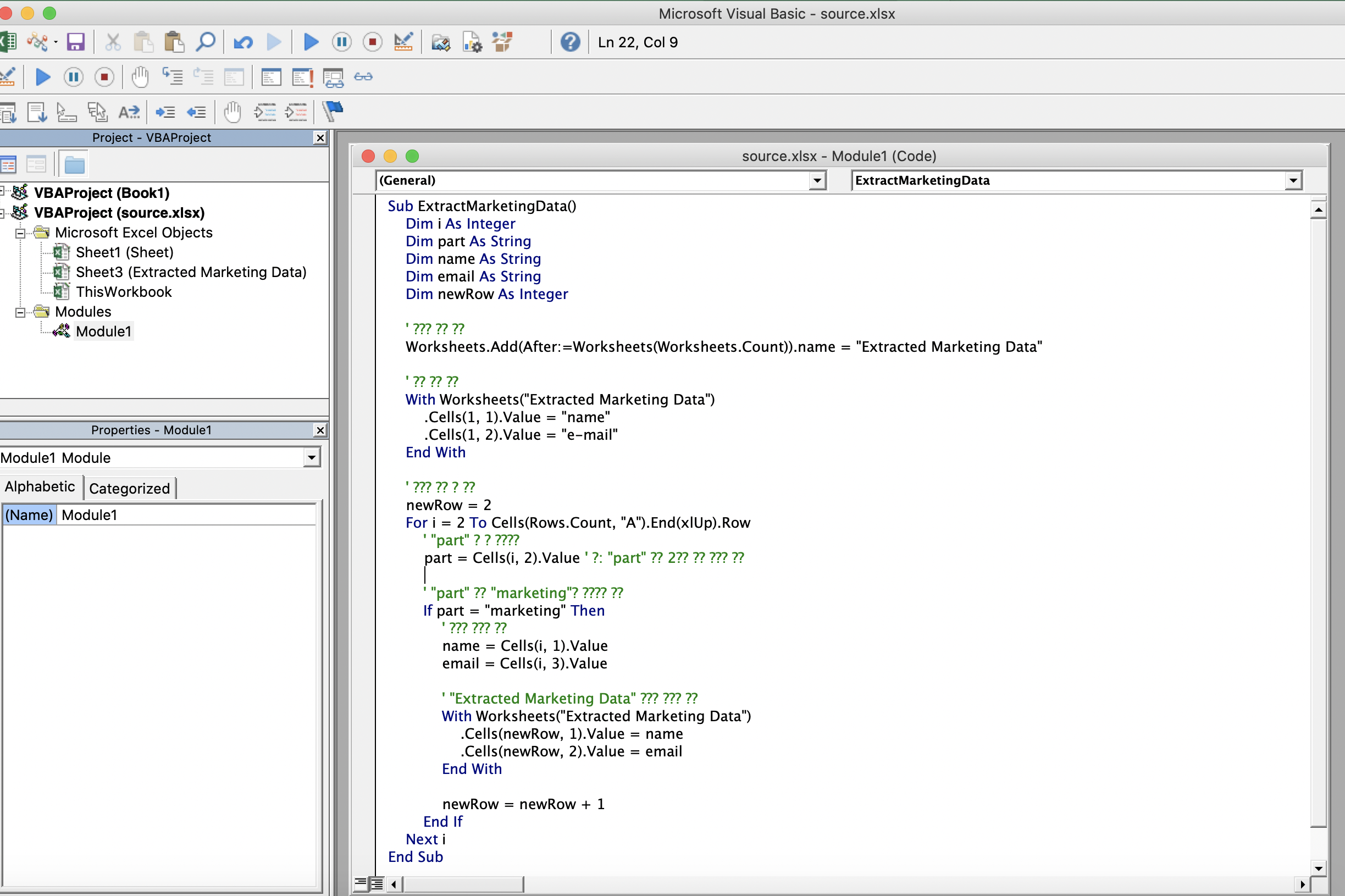Screen dimensions: 1345x896
Task: Outdent the selected code lines
Action: 197,112
